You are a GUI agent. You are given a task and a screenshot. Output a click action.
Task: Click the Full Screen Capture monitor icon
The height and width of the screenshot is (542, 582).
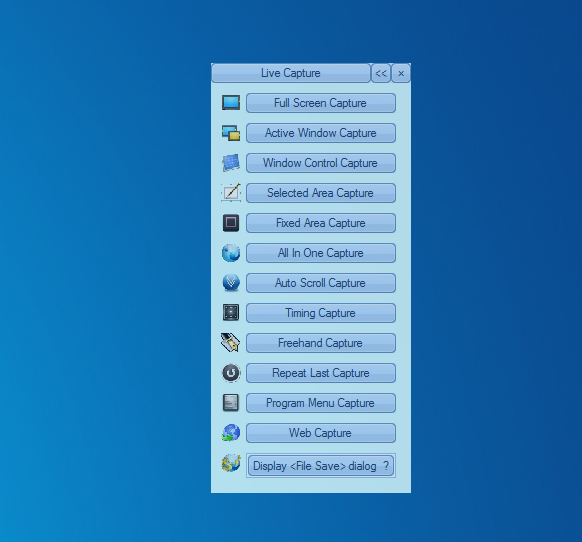[231, 103]
